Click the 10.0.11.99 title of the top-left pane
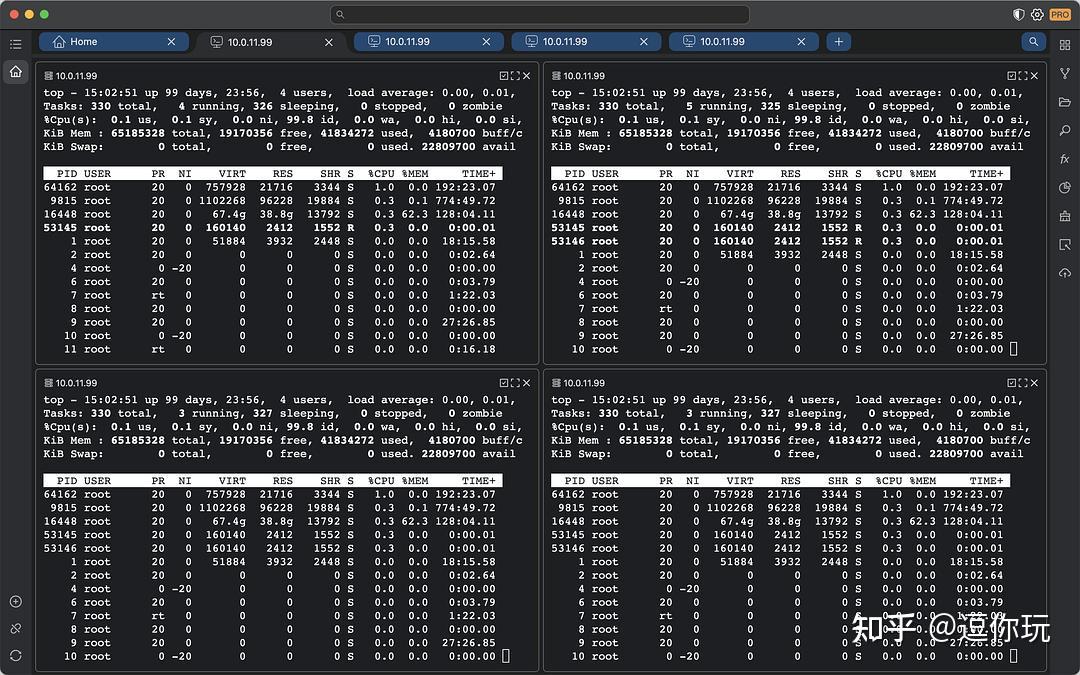 click(x=76, y=76)
